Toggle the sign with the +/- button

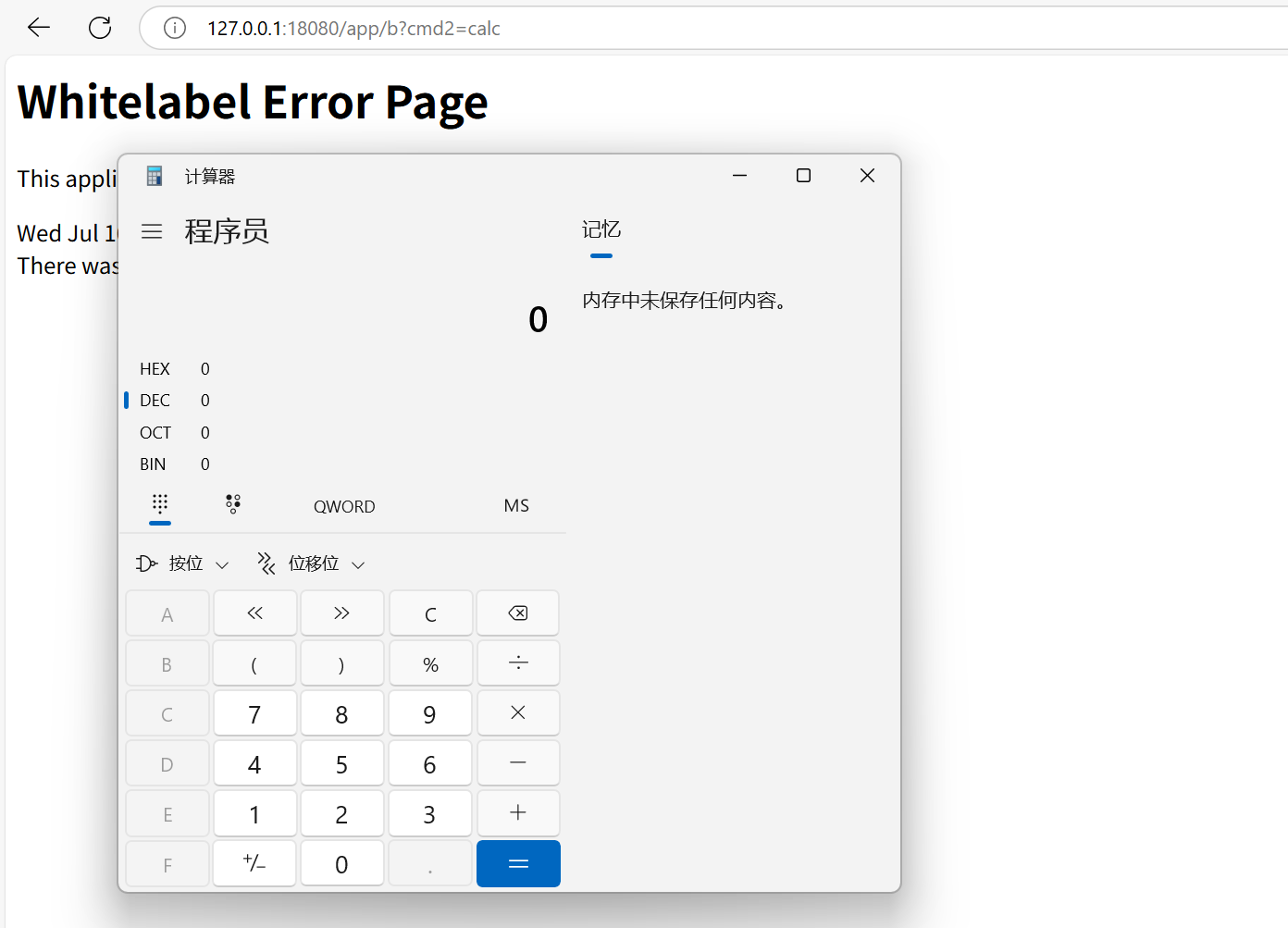[x=255, y=863]
